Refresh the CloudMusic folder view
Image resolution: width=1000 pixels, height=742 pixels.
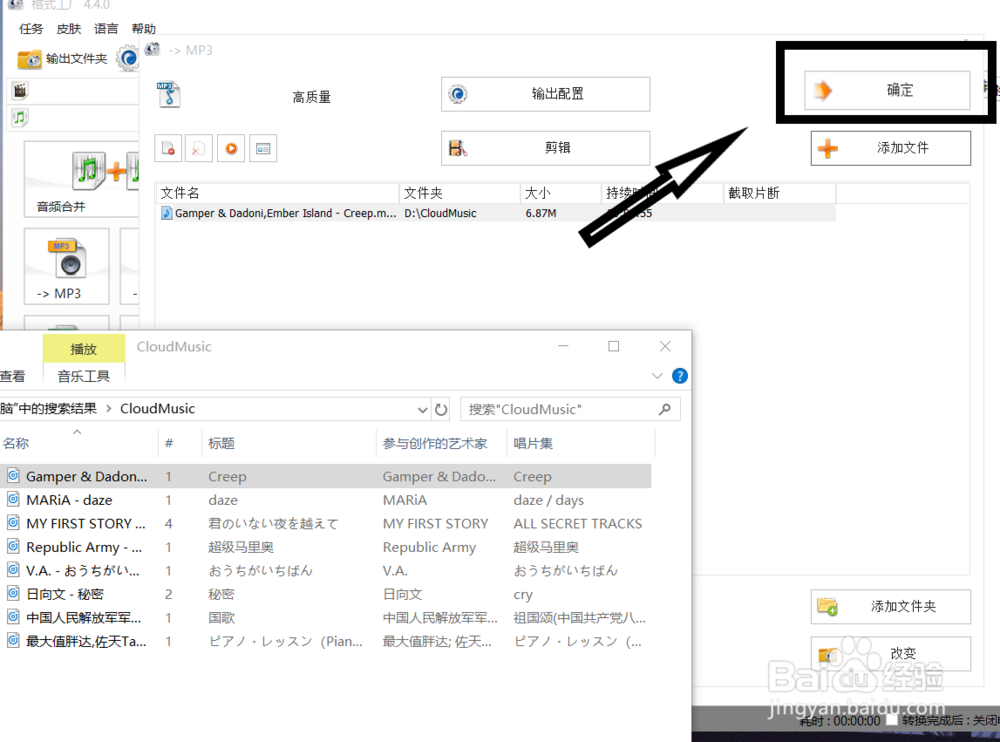tap(441, 410)
